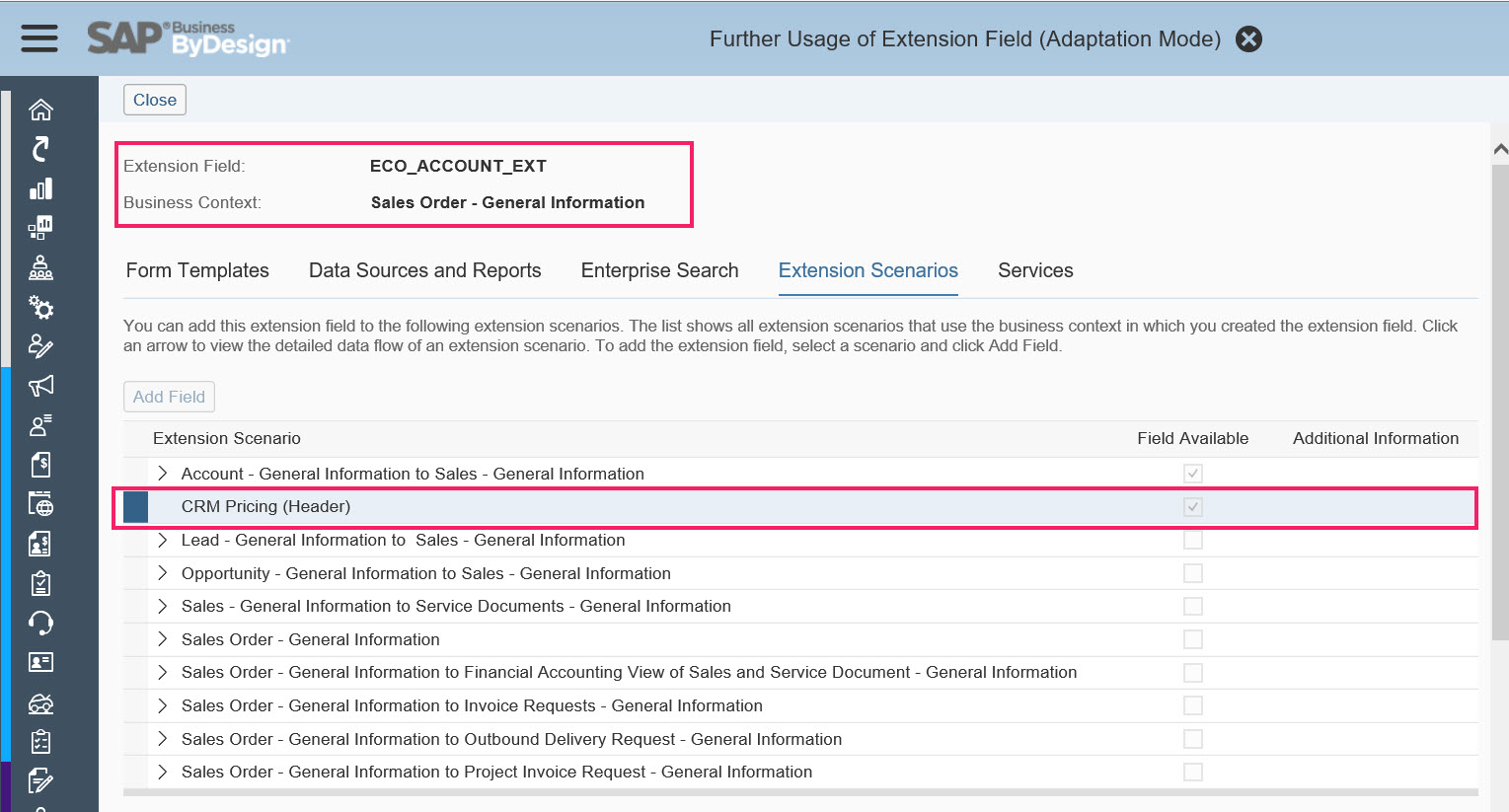1509x812 pixels.
Task: Click the curved arrow icon in sidebar
Action: pyautogui.click(x=40, y=149)
